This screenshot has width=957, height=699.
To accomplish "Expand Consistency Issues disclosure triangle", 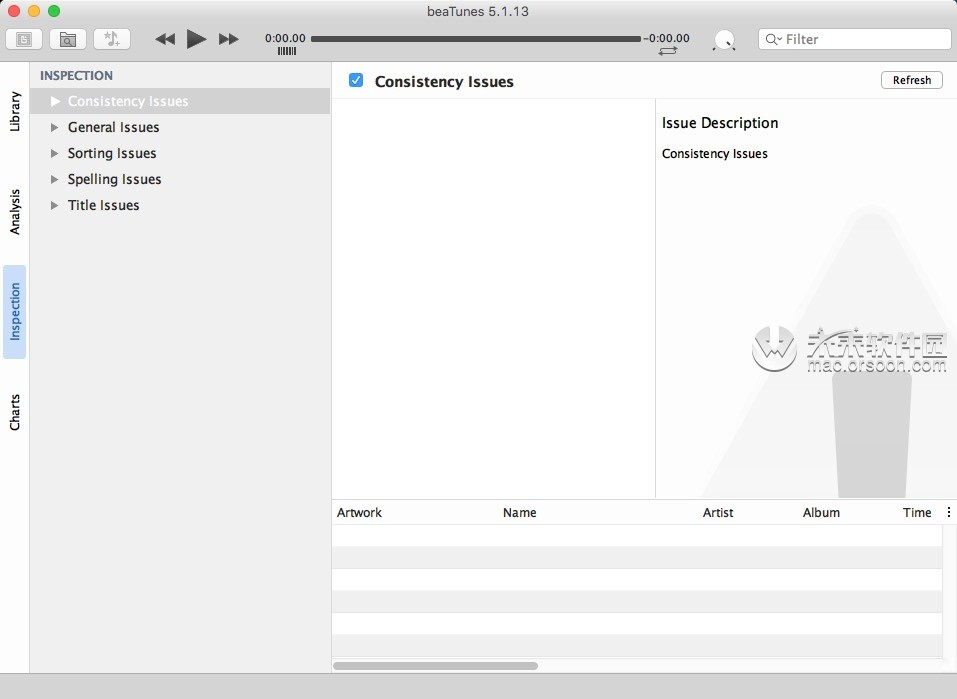I will pyautogui.click(x=55, y=101).
